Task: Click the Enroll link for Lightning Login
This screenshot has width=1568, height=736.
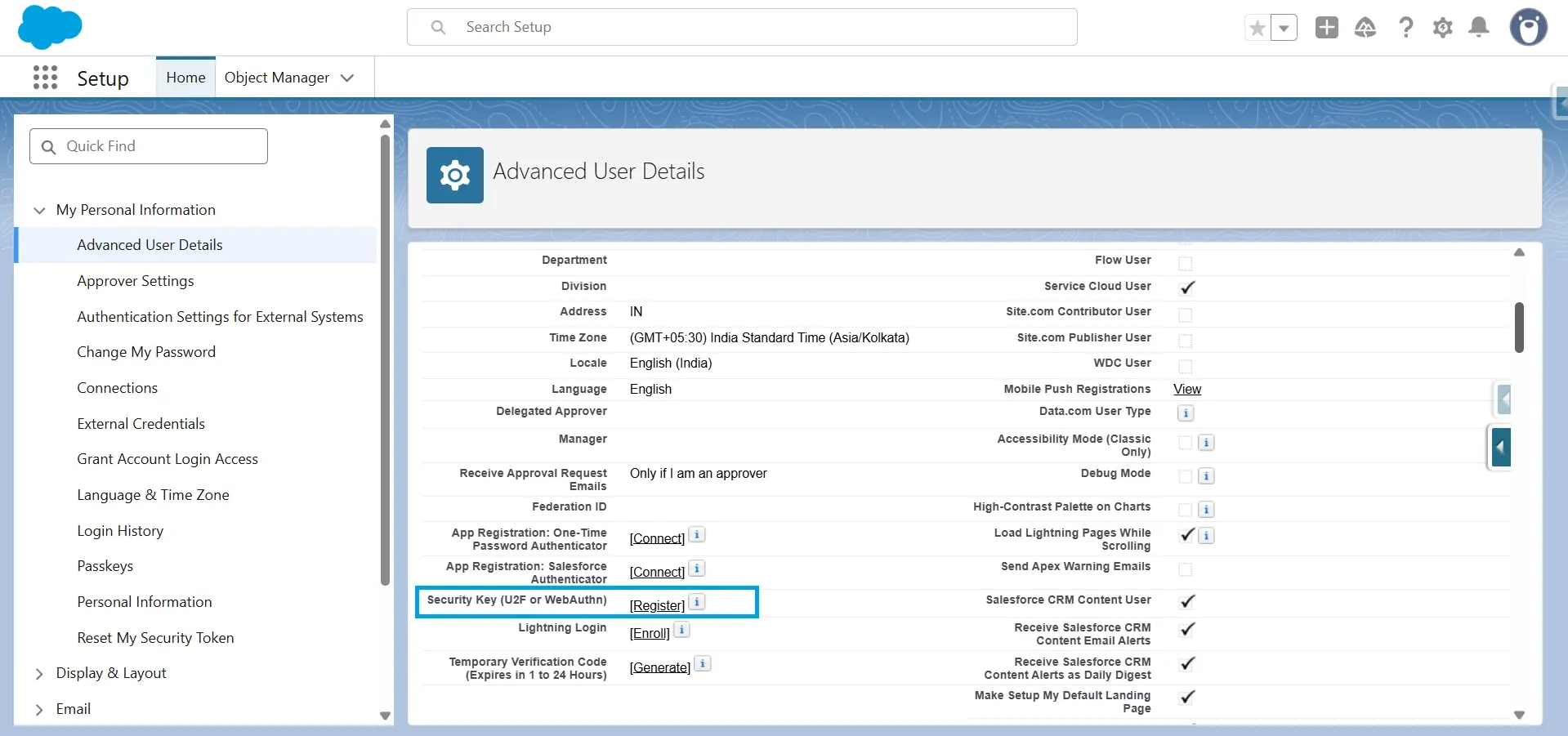Action: click(x=650, y=633)
